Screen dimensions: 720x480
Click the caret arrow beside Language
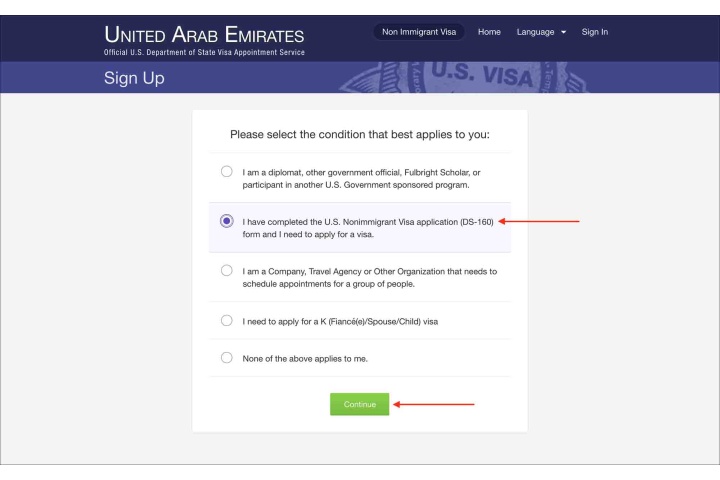pyautogui.click(x=565, y=34)
